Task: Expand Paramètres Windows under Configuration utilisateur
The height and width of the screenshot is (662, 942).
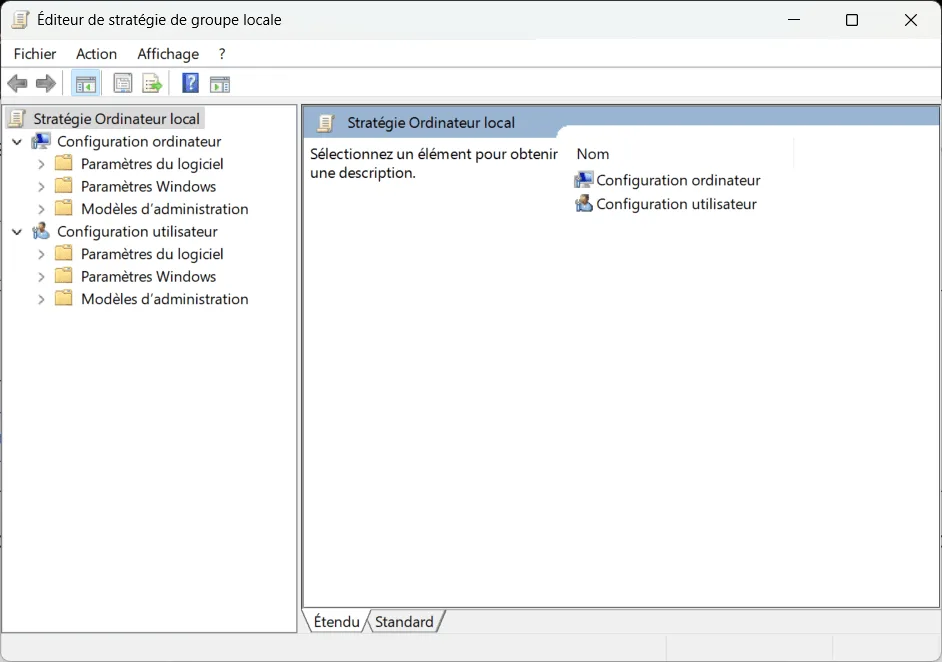Action: pyautogui.click(x=41, y=277)
